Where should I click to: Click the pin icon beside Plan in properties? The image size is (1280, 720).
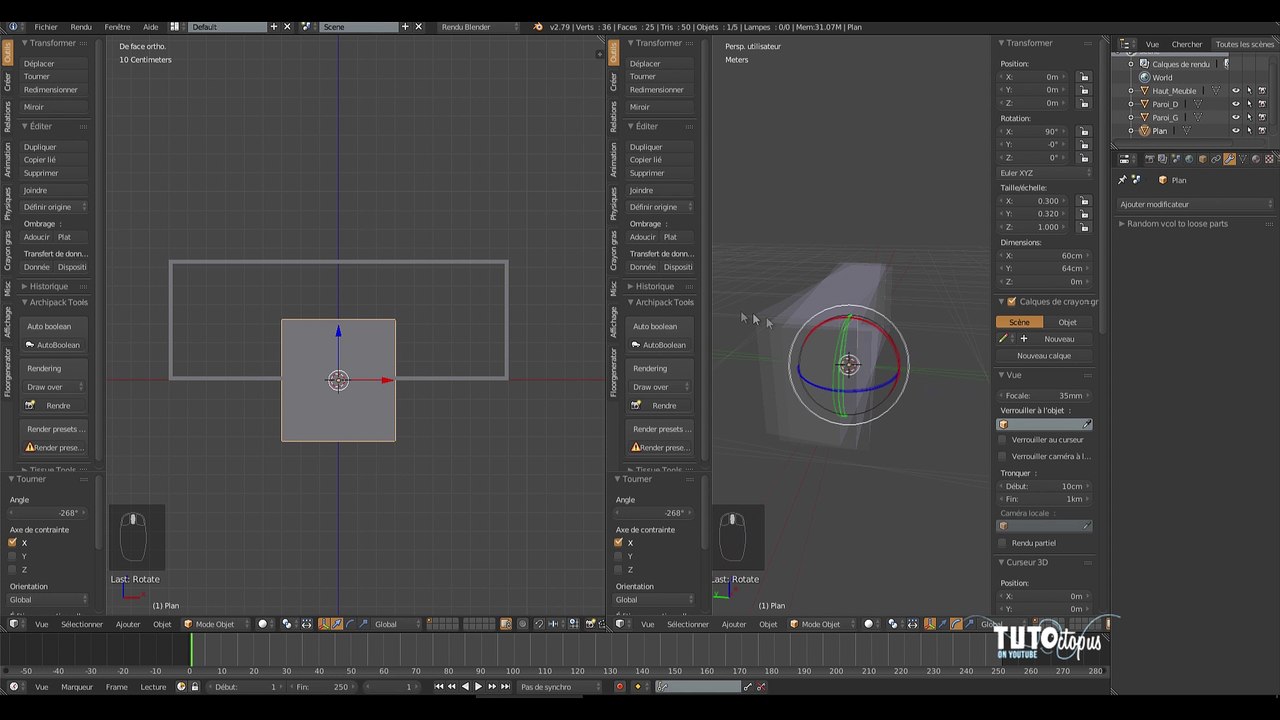coord(1122,180)
